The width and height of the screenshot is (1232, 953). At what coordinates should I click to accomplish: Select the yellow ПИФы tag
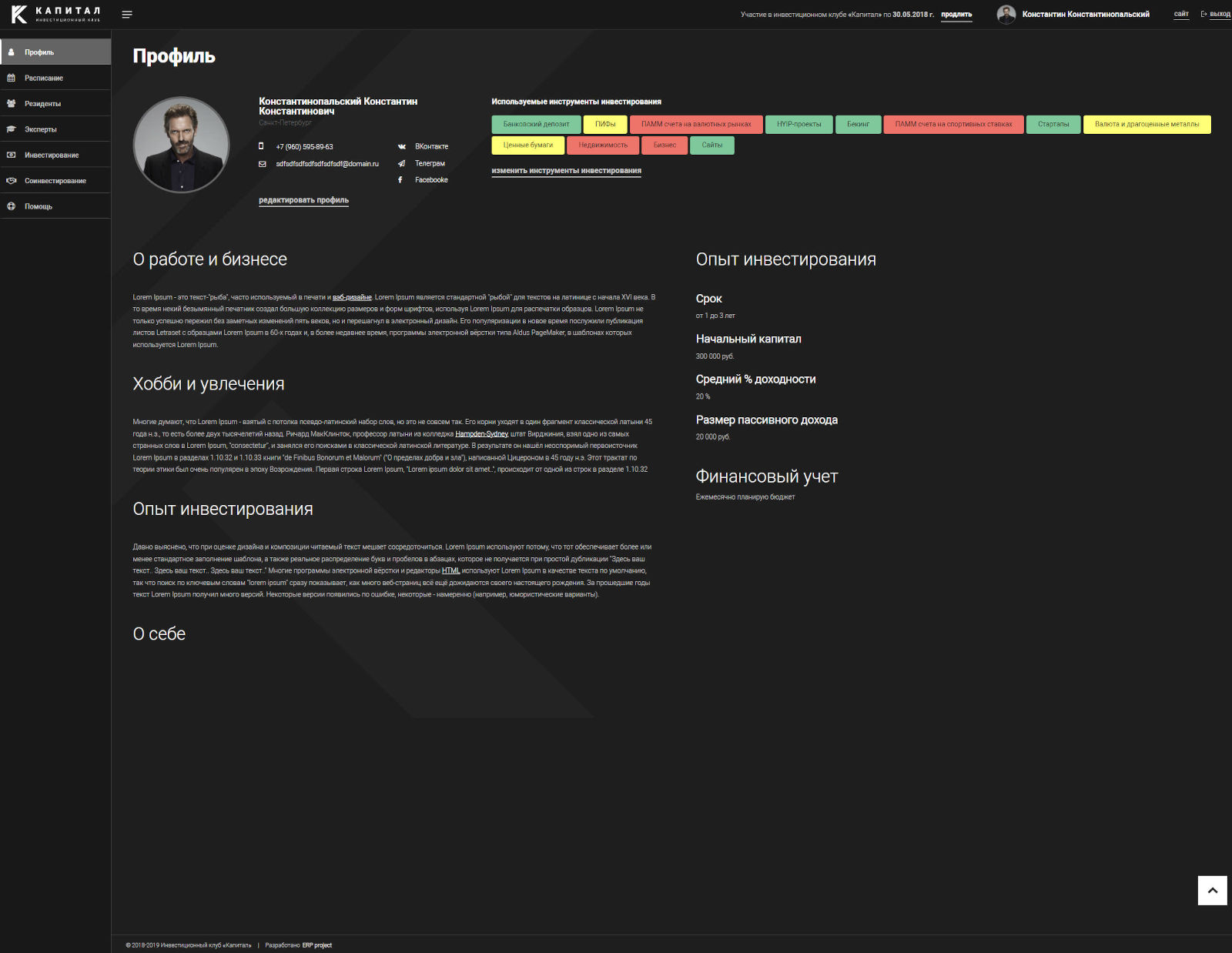605,125
